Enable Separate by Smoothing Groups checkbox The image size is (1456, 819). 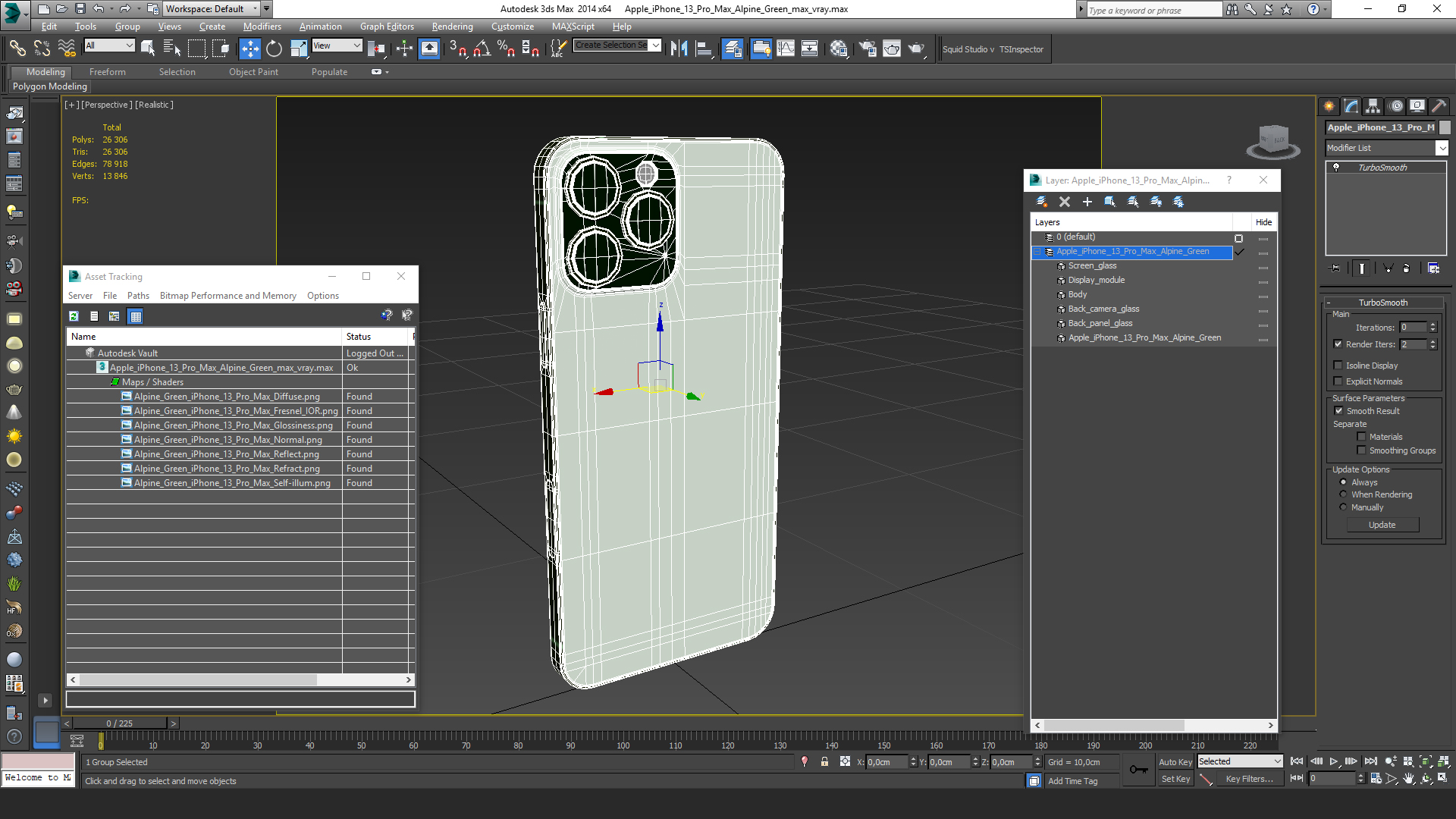[1361, 450]
